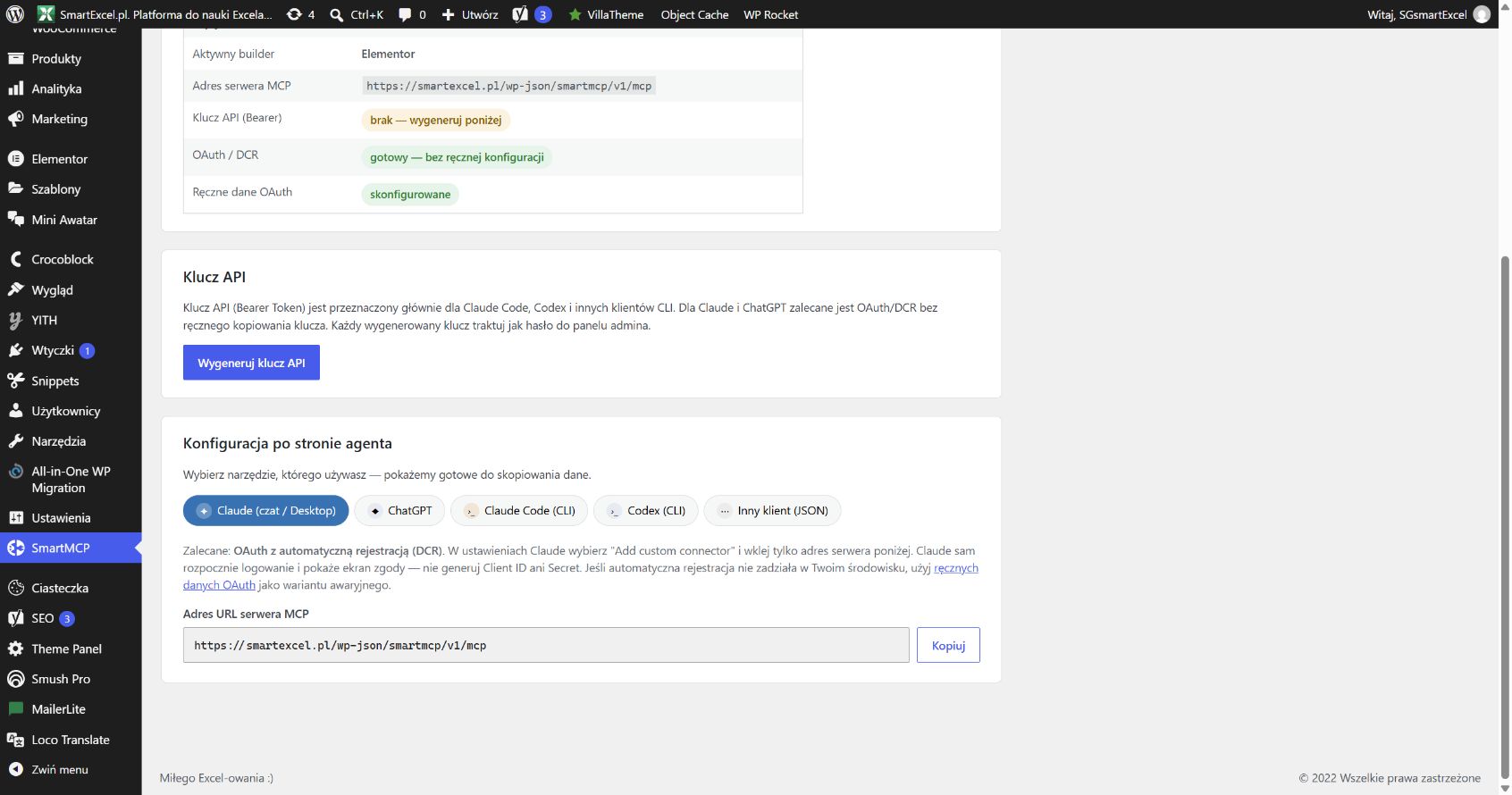Select the Claude (czat / Desktop) tab

click(x=265, y=511)
